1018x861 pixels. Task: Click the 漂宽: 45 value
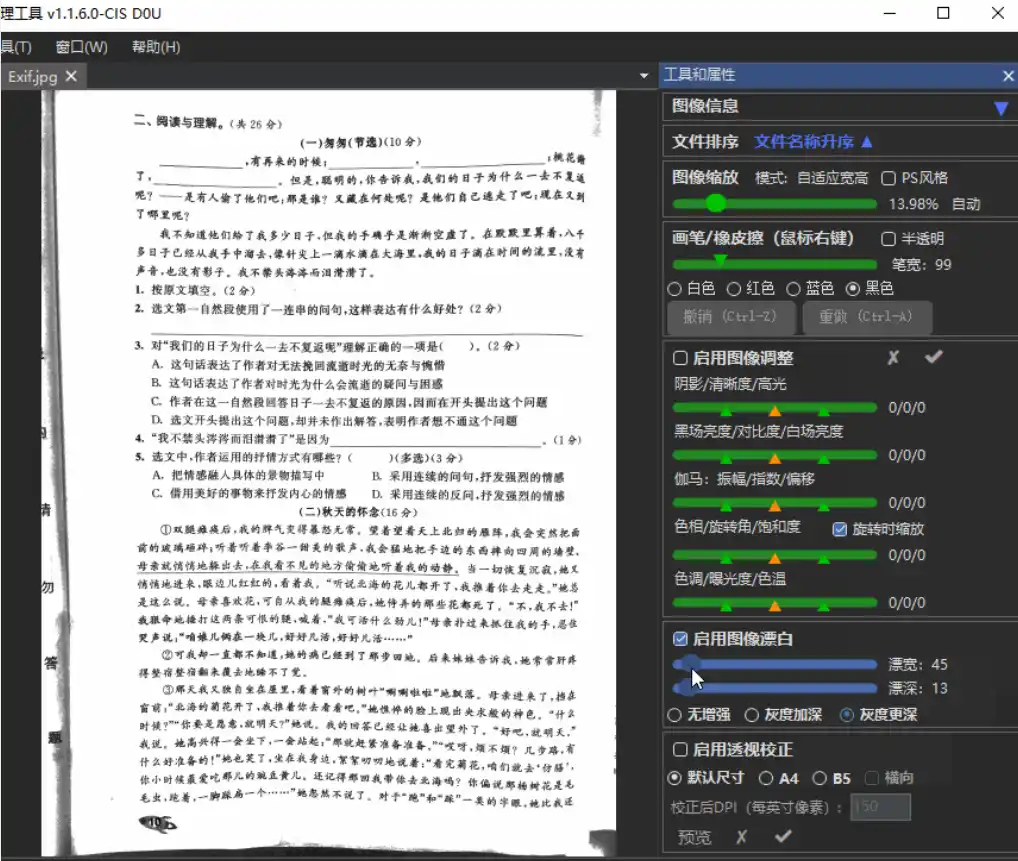[x=918, y=664]
